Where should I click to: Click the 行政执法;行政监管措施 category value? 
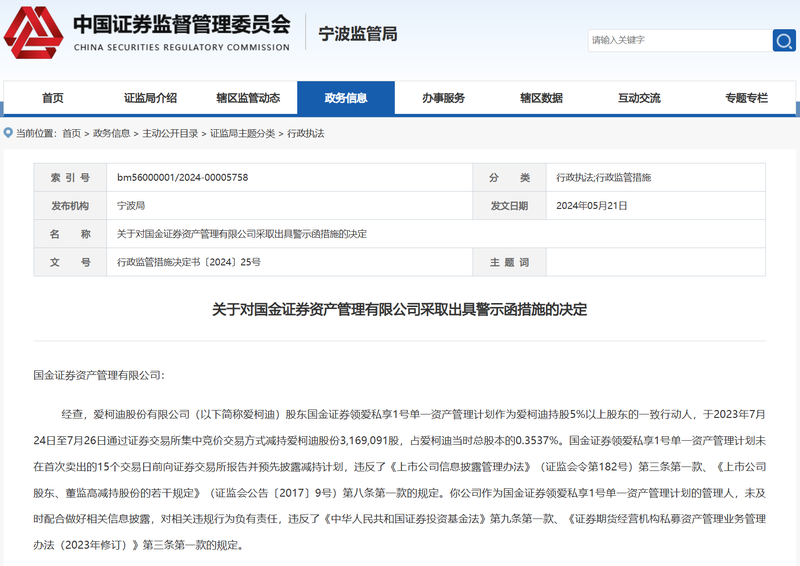coord(604,178)
